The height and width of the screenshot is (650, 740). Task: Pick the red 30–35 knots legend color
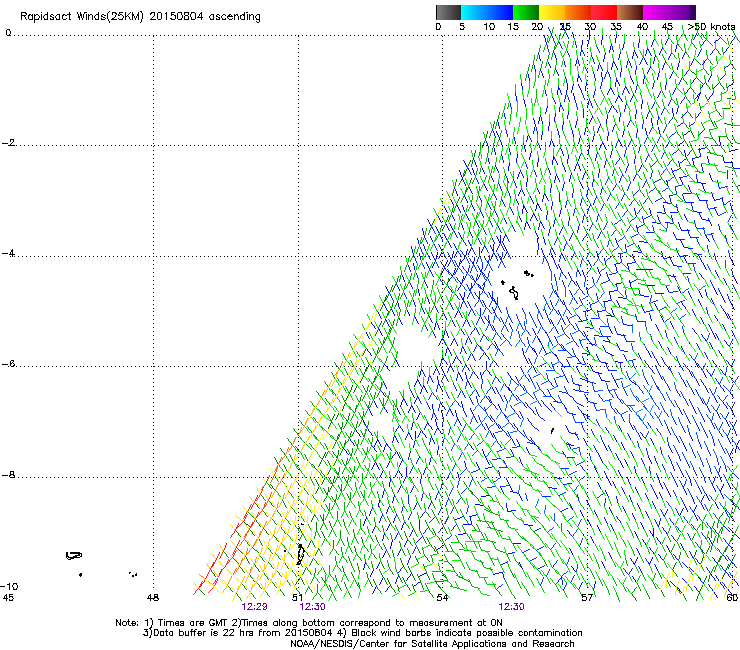pyautogui.click(x=604, y=12)
